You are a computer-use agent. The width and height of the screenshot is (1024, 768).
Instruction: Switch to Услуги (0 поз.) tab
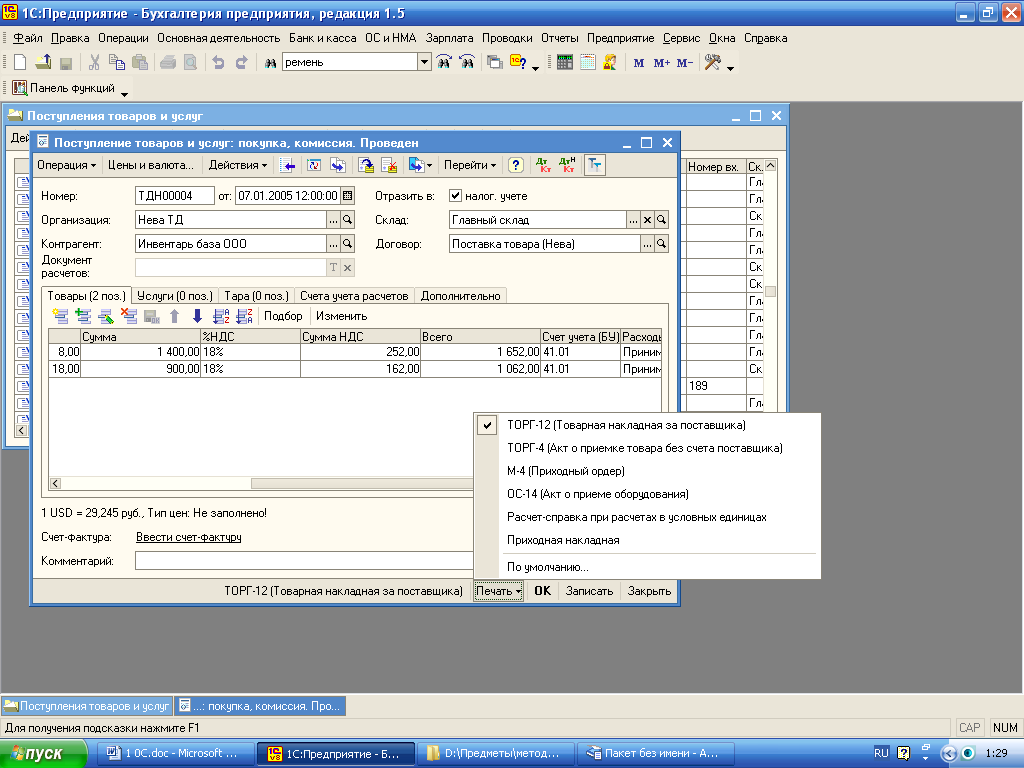click(175, 296)
